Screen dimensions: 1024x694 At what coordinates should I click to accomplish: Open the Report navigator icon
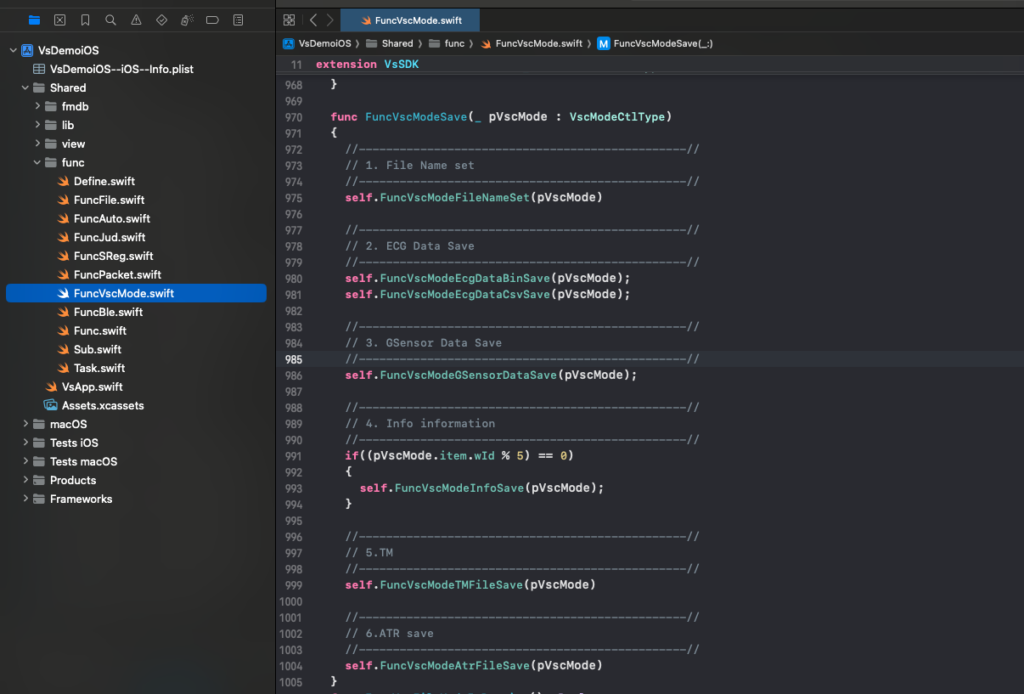[237, 20]
